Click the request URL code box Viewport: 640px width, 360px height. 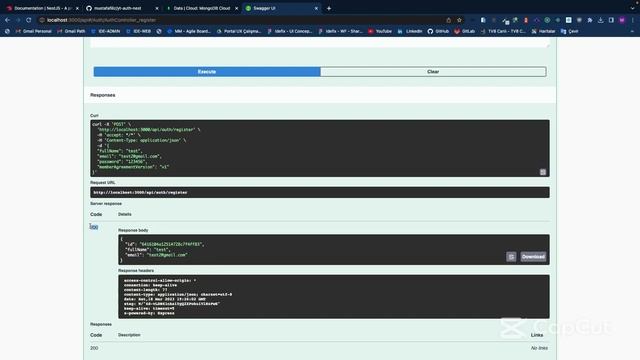(320, 192)
